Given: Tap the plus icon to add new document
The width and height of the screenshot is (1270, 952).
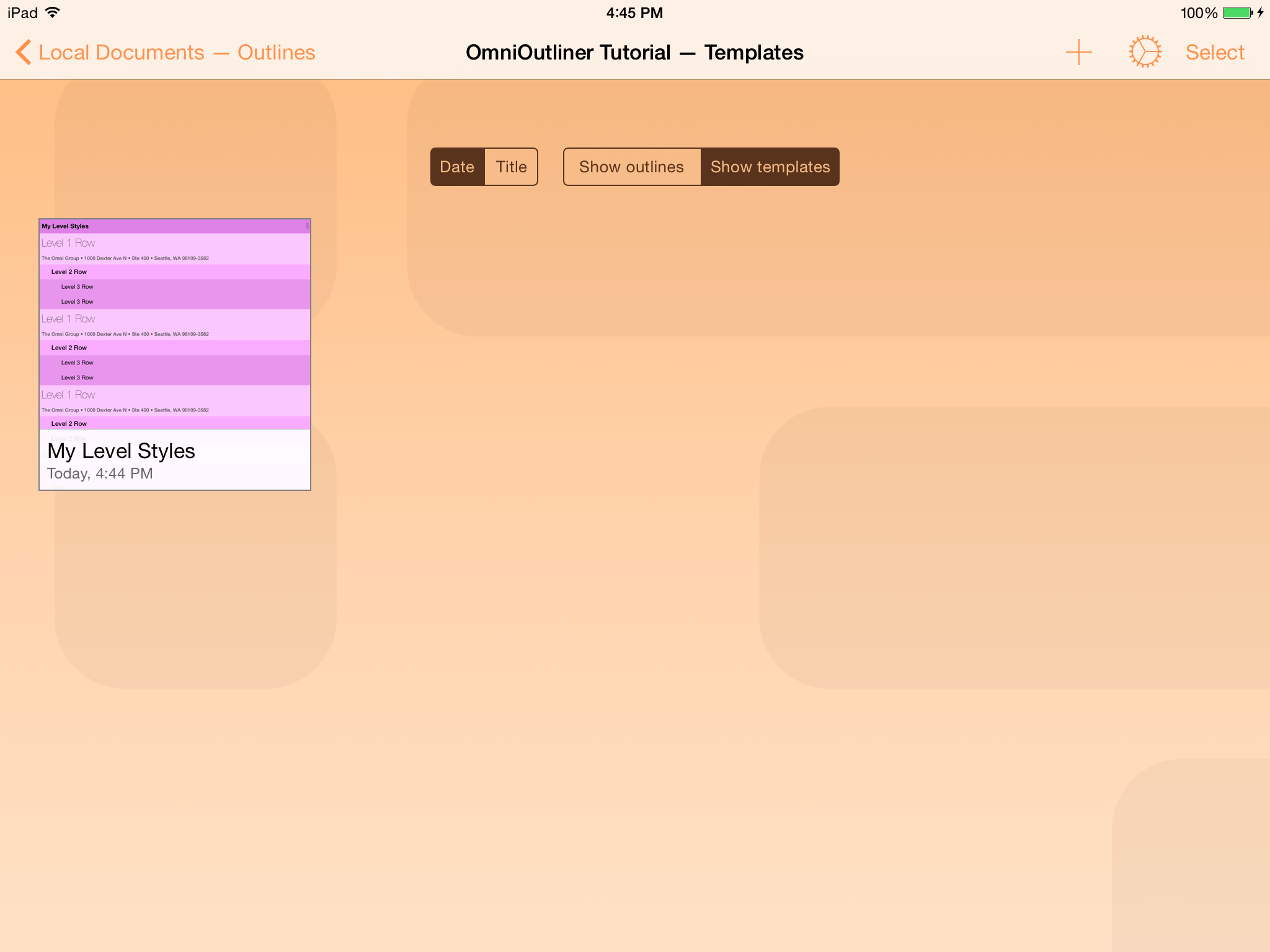Looking at the screenshot, I should [x=1078, y=52].
